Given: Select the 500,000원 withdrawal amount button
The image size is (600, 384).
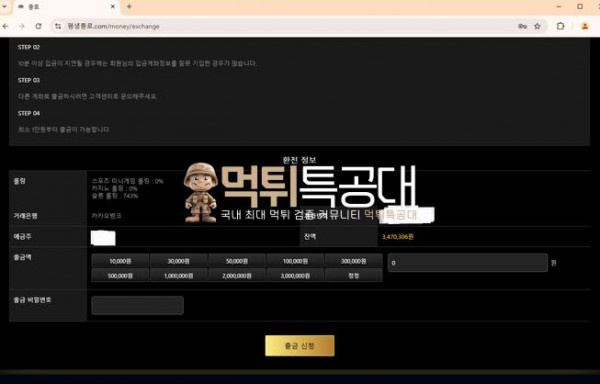Looking at the screenshot, I should (120, 275).
